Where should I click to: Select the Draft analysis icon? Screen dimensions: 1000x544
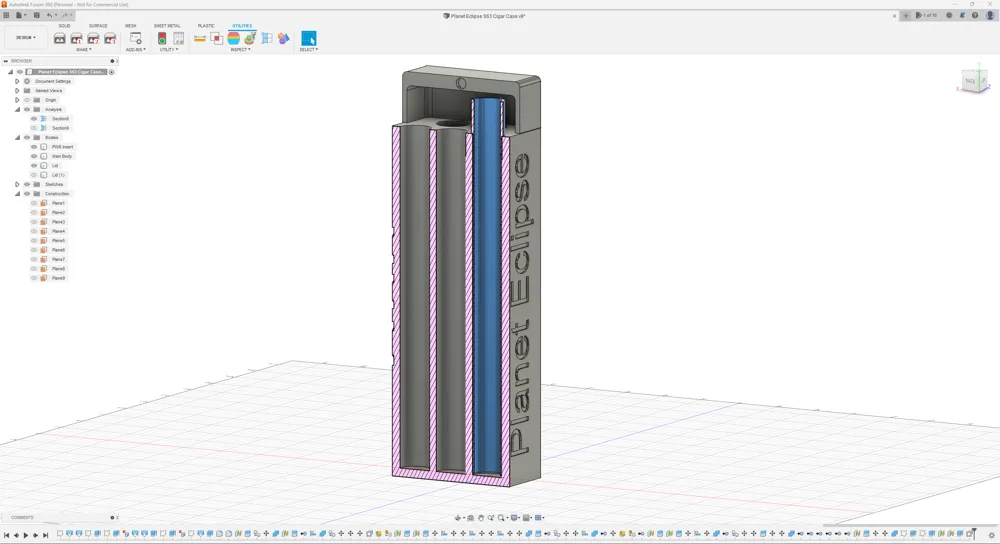click(250, 39)
